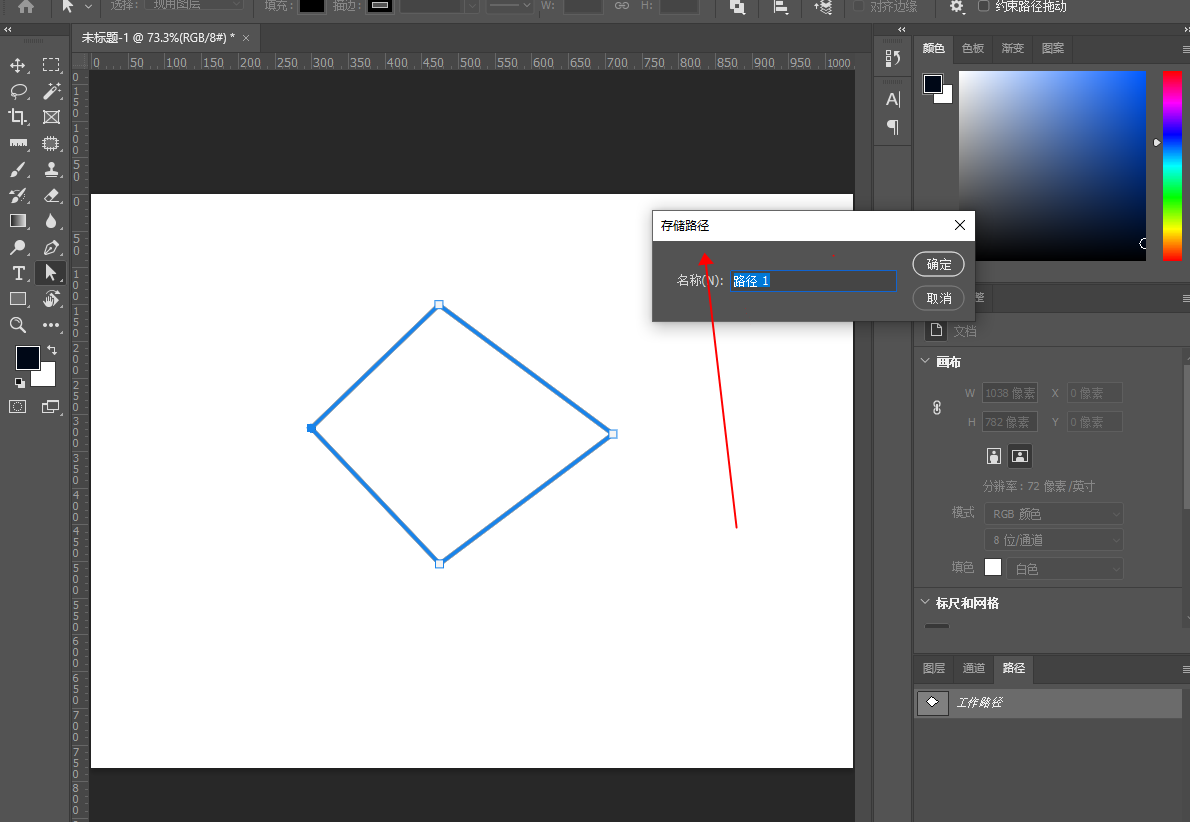Open the 色板 swatches tab
Image resolution: width=1190 pixels, height=822 pixels.
click(972, 48)
